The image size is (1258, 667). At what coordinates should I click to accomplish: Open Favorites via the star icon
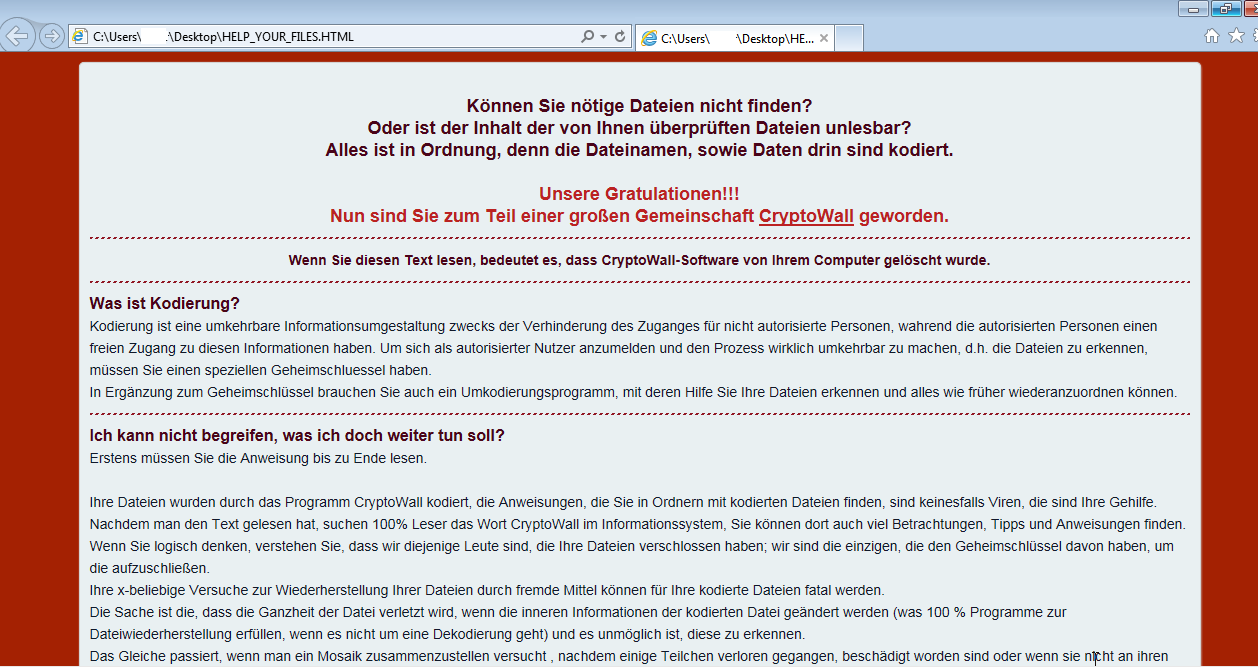tap(1236, 36)
